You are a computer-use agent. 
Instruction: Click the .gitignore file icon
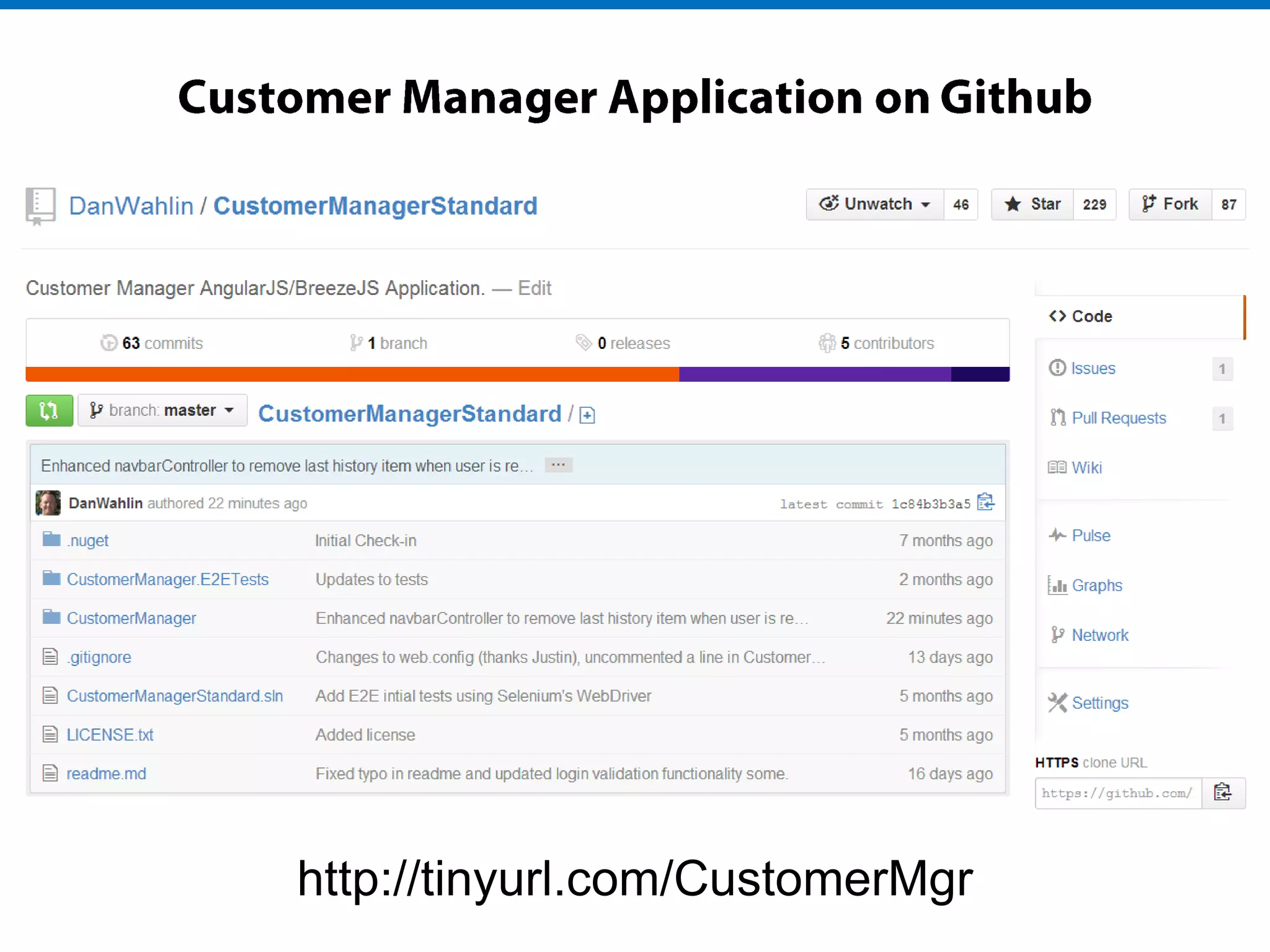50,656
